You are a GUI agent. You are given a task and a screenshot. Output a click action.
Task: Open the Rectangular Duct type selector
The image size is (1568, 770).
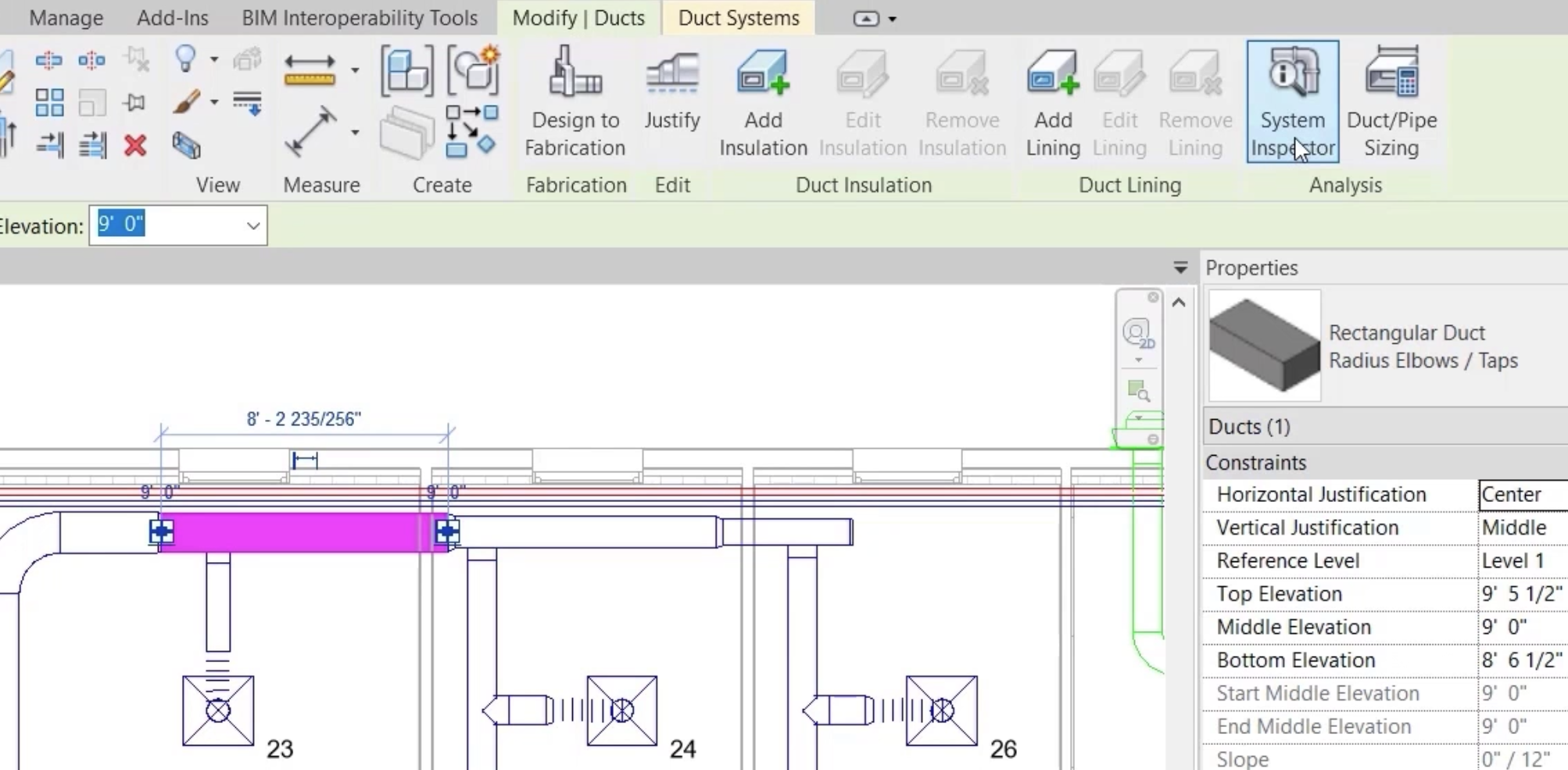(x=1387, y=346)
